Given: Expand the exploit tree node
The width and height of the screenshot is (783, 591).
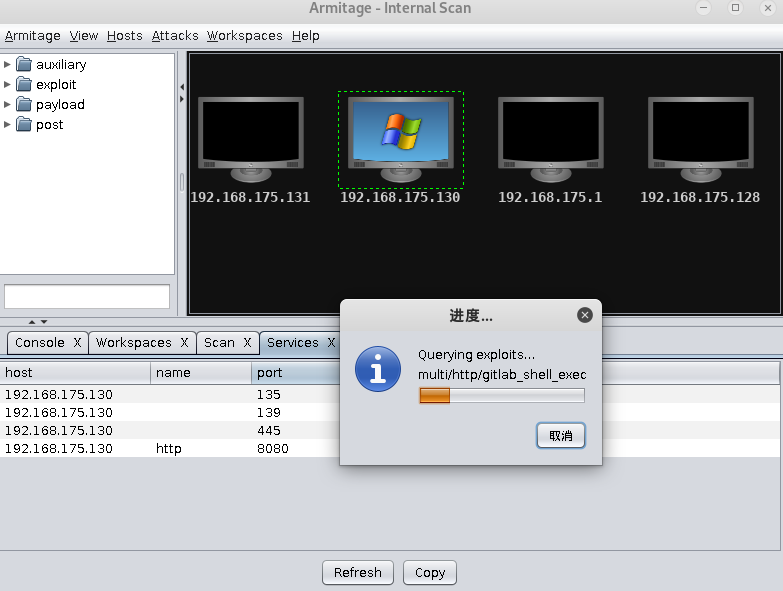Looking at the screenshot, I should tap(7, 84).
